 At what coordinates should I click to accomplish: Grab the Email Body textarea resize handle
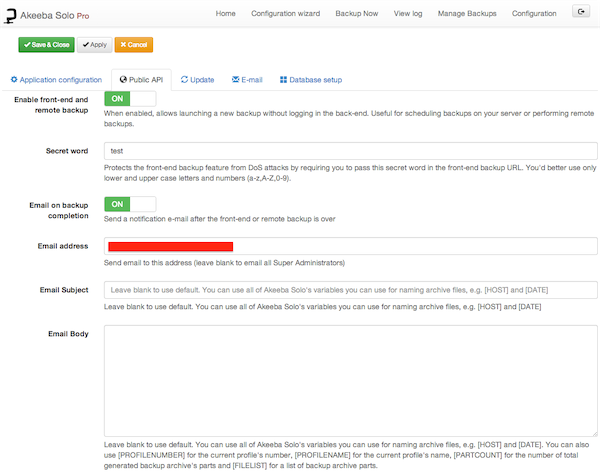click(595, 434)
